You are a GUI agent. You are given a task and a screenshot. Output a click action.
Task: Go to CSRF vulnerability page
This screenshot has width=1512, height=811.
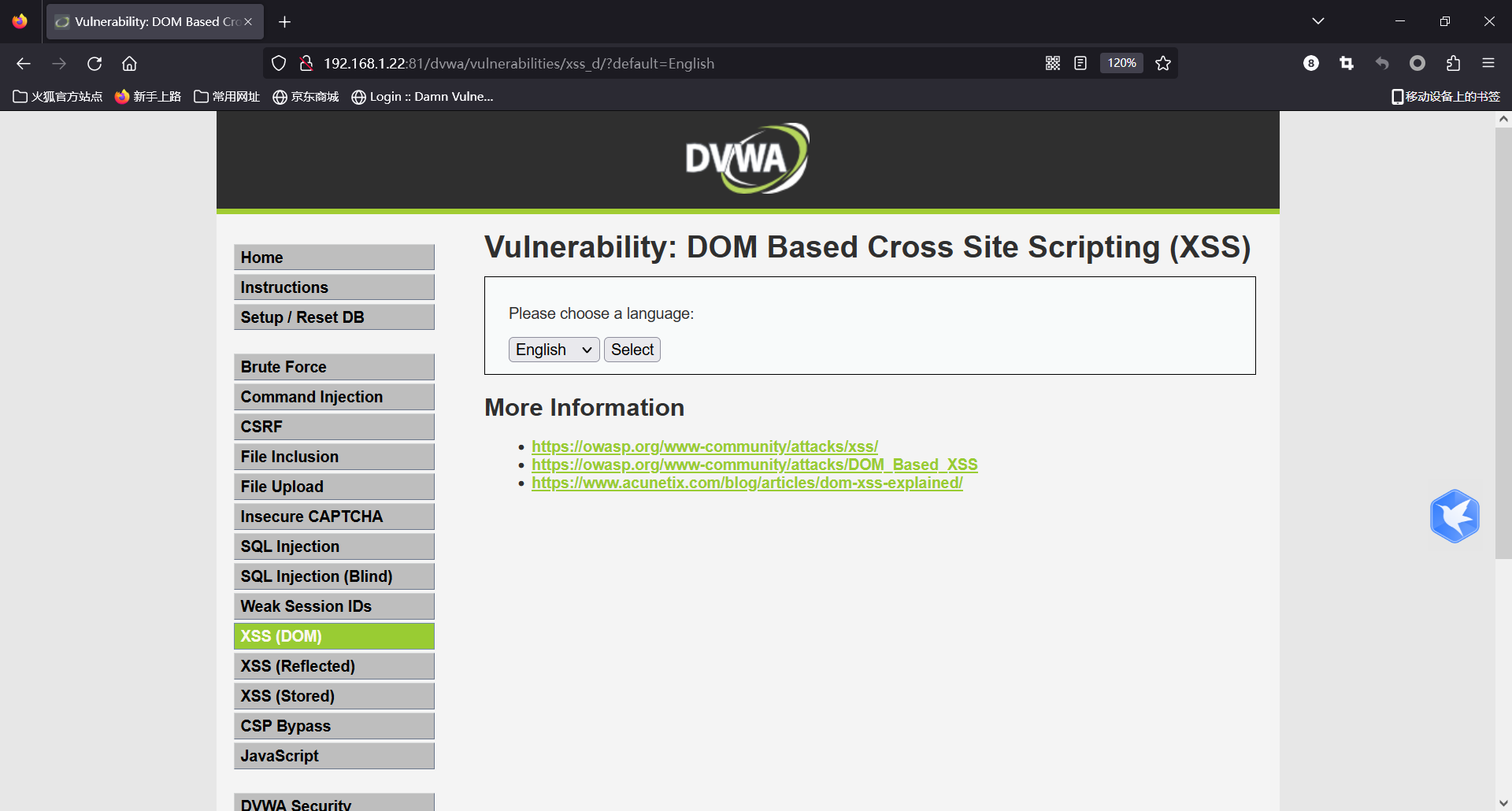pos(334,427)
